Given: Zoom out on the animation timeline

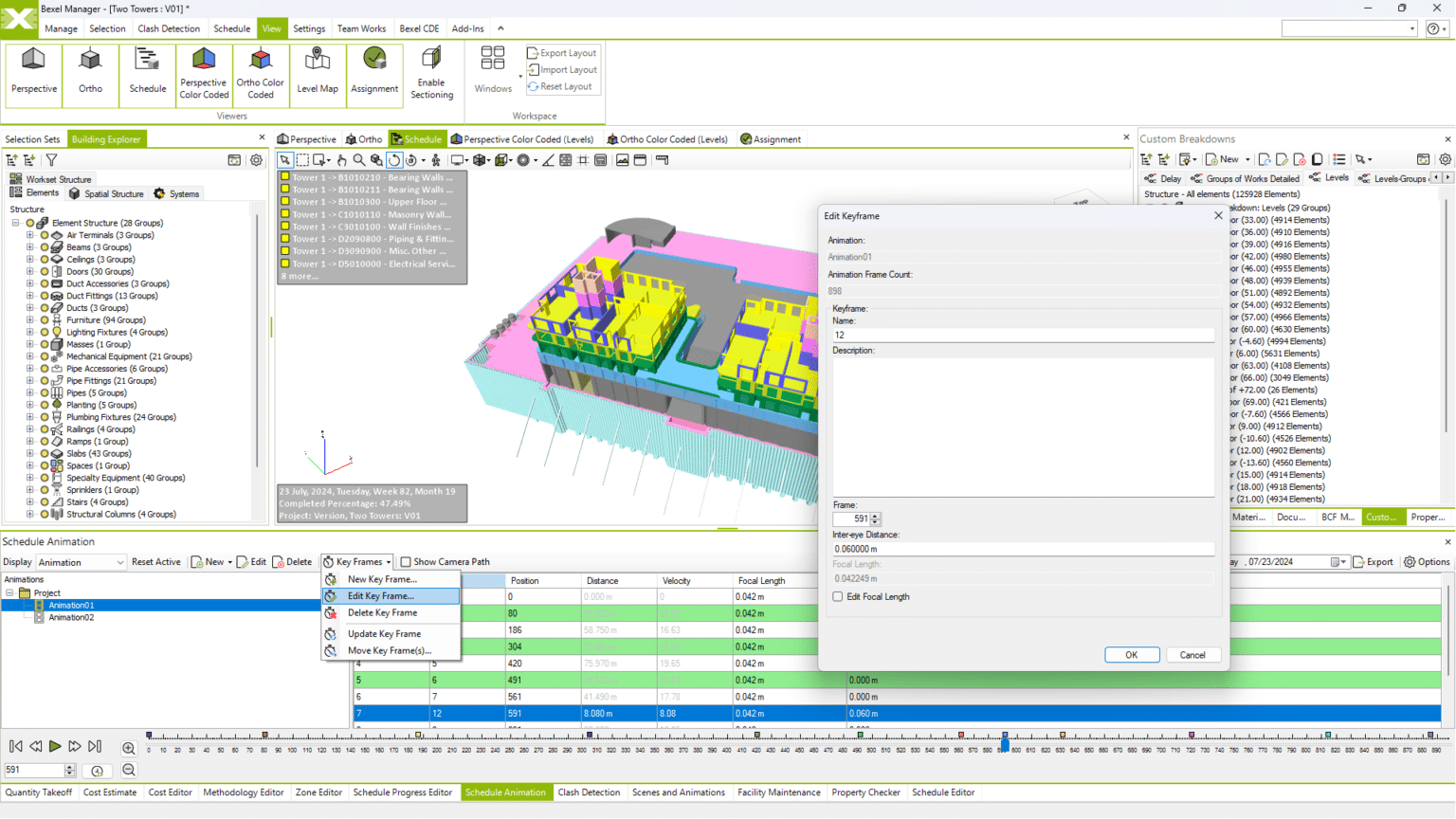Looking at the screenshot, I should click(x=129, y=771).
